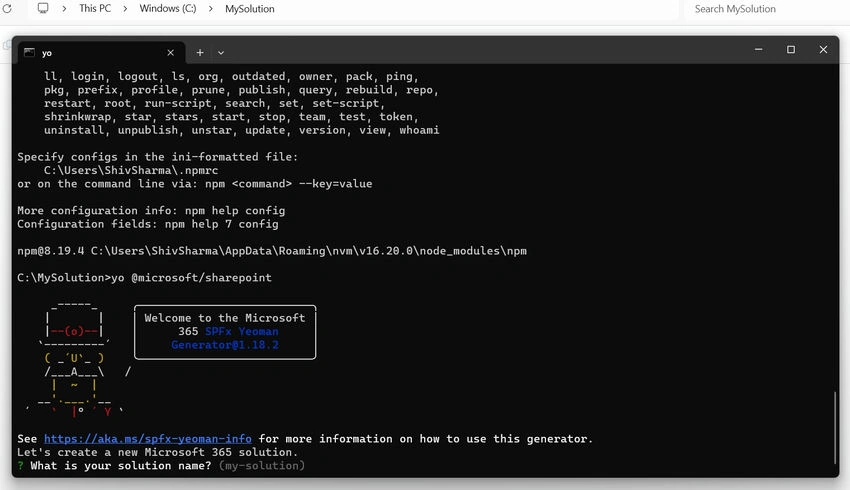Open a new terminal tab
850x490 pixels.
(200, 53)
